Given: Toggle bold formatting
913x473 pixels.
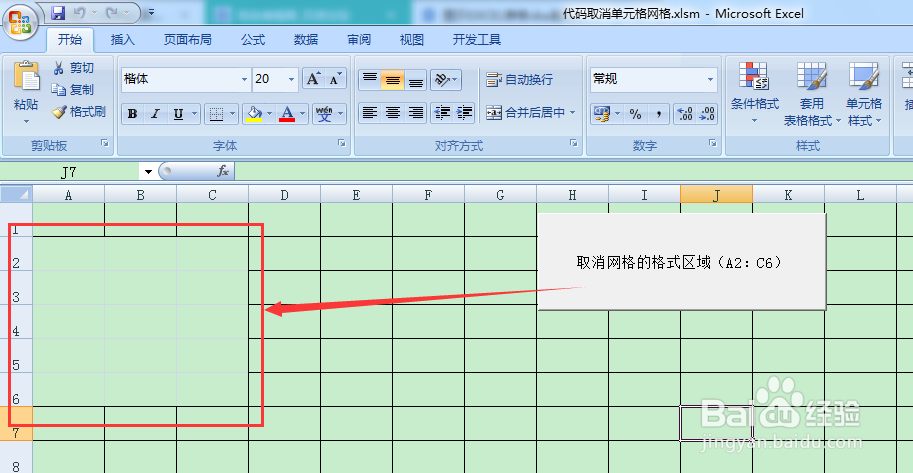Looking at the screenshot, I should (133, 114).
